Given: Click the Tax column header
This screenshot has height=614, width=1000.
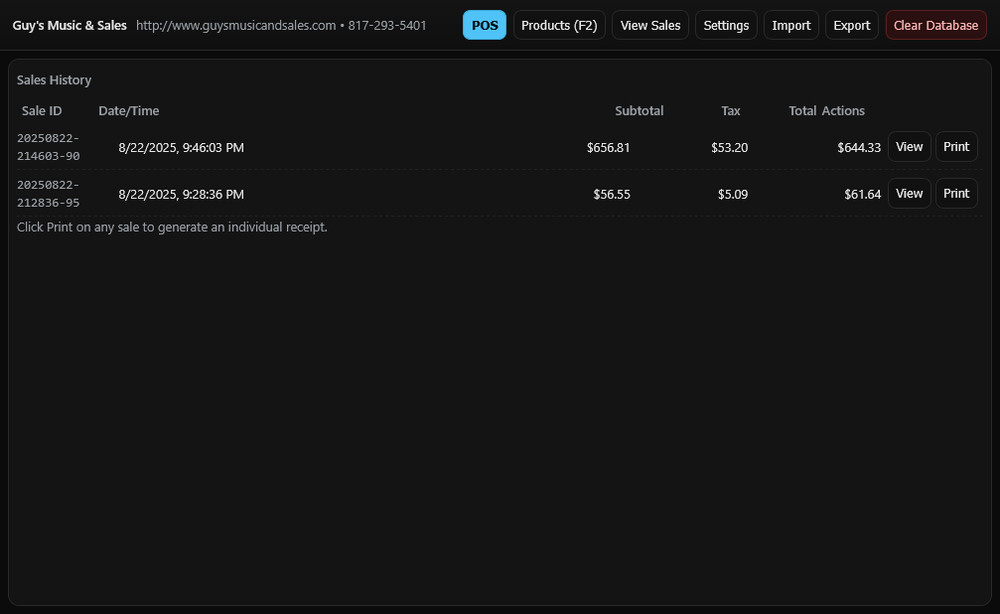Looking at the screenshot, I should coord(730,110).
